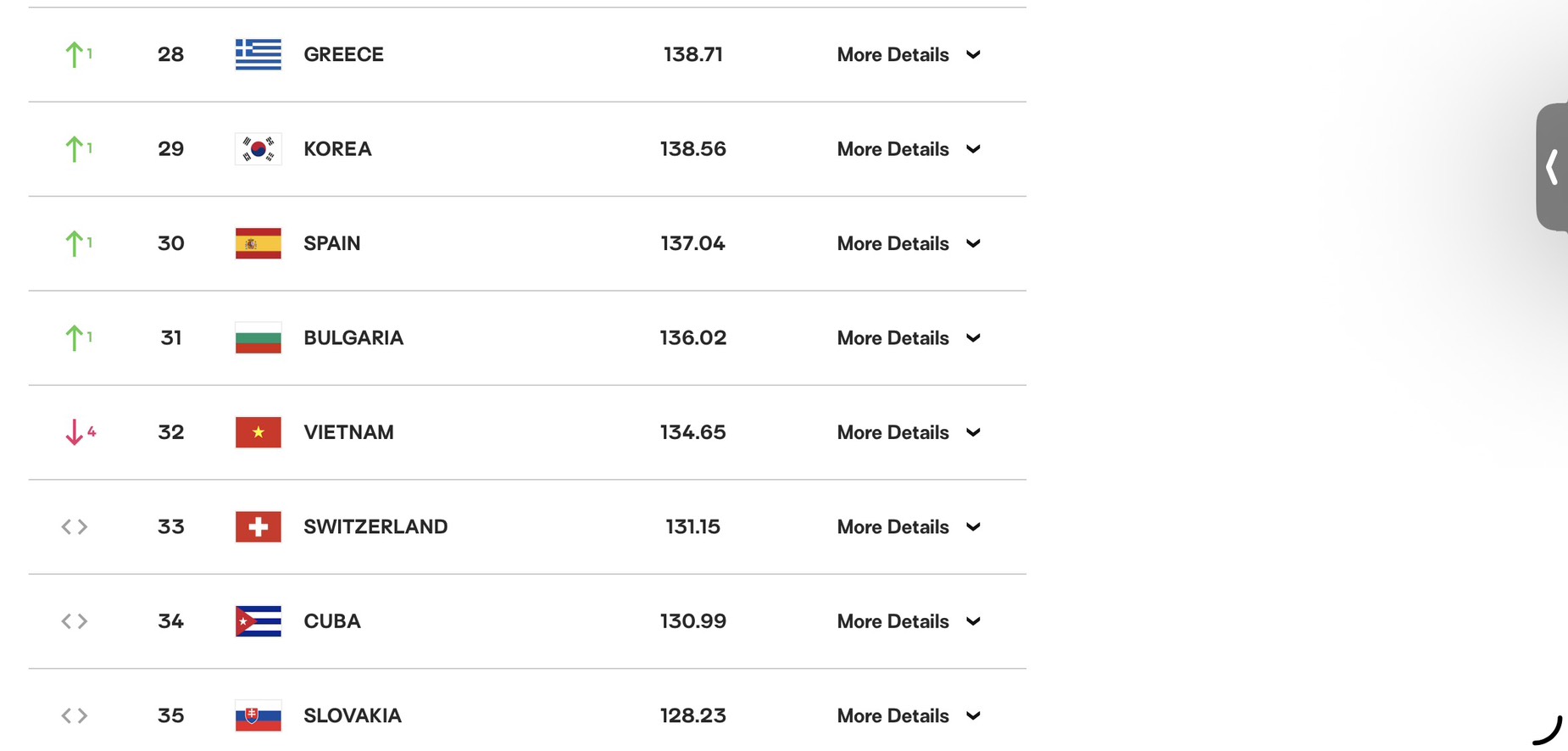
Task: Click the Bulgaria flag icon
Action: 258,338
